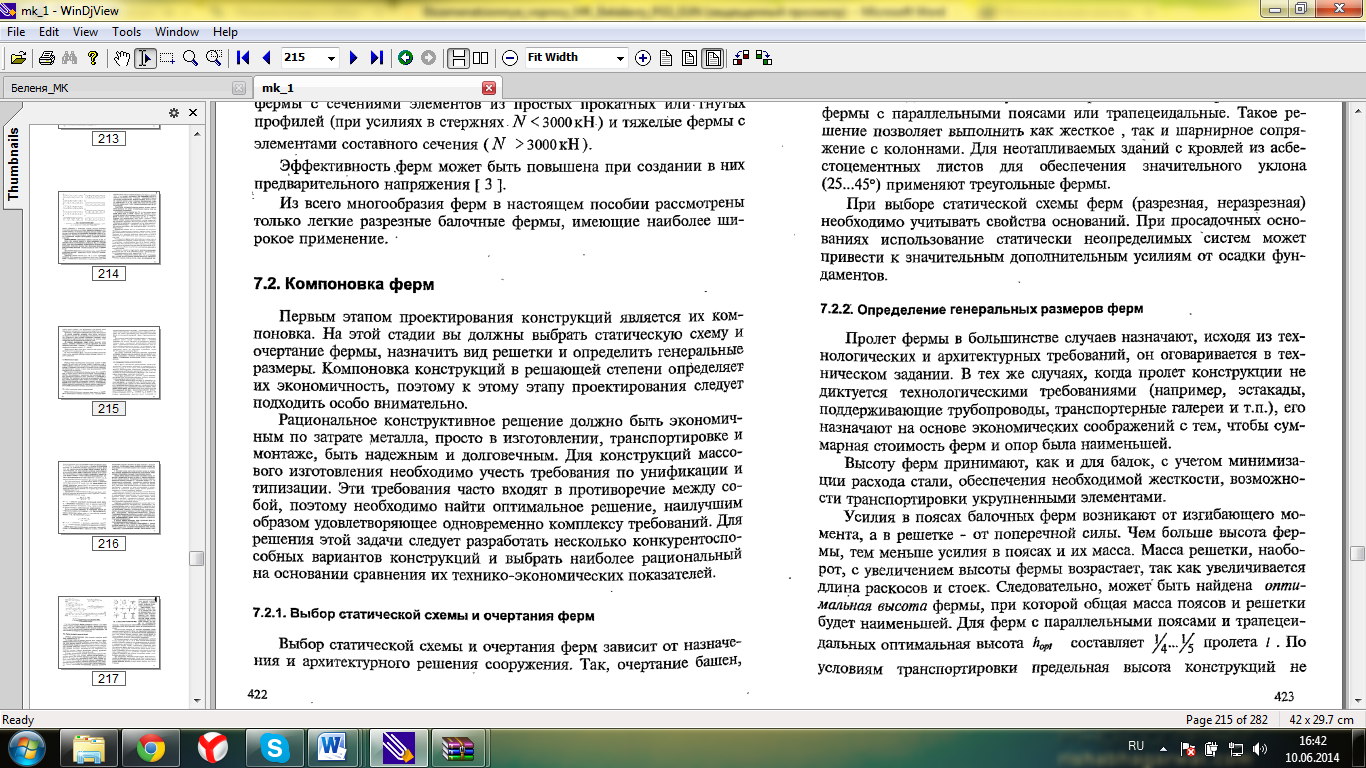
Task: Click the Zoom In plus icon
Action: 643,58
